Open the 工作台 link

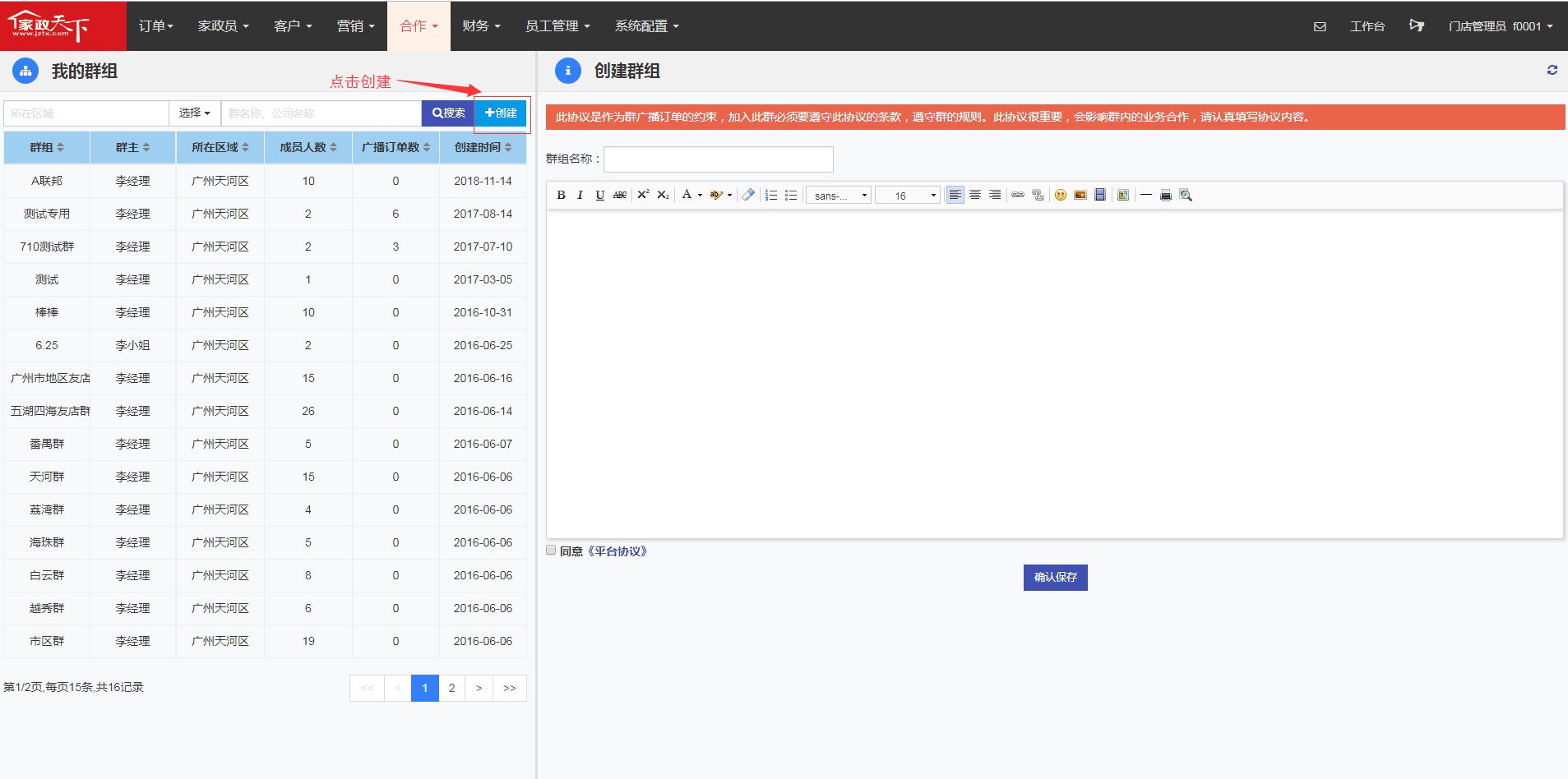pos(1367,26)
